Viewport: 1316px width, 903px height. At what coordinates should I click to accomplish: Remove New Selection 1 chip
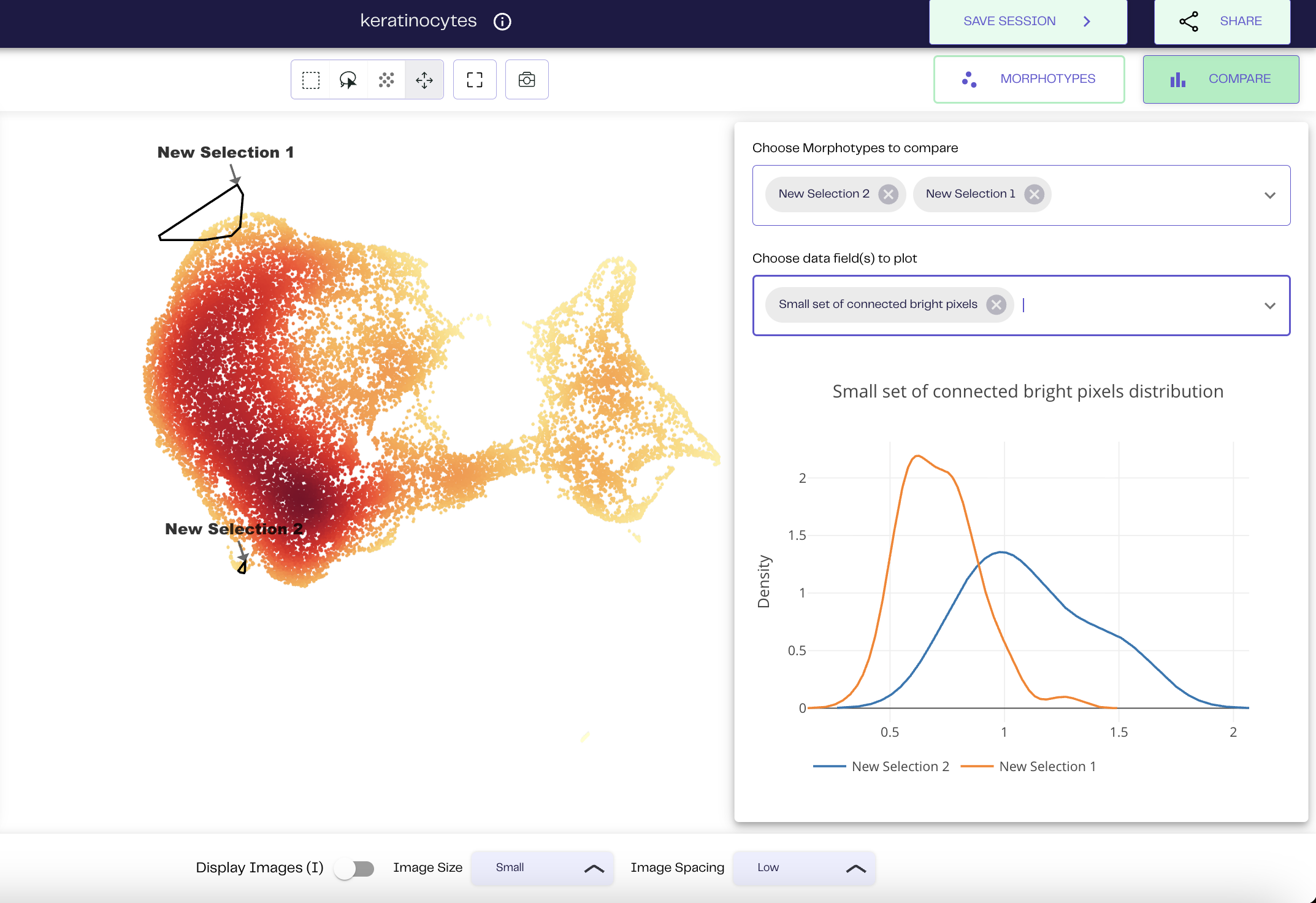(1035, 194)
